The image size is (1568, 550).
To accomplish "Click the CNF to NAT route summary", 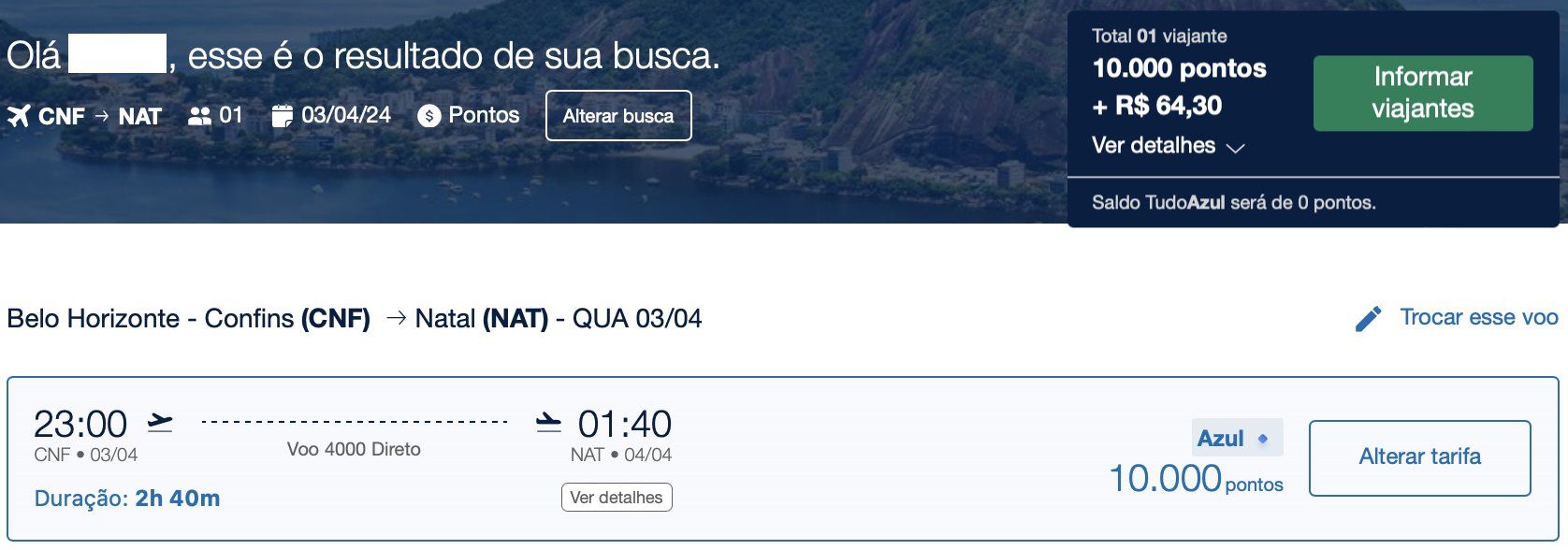I will (x=100, y=117).
